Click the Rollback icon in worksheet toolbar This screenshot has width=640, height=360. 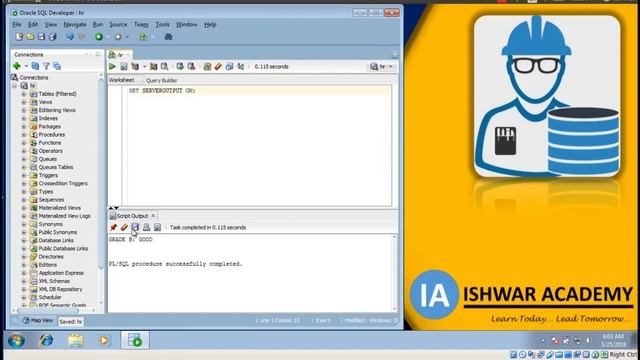[191, 67]
